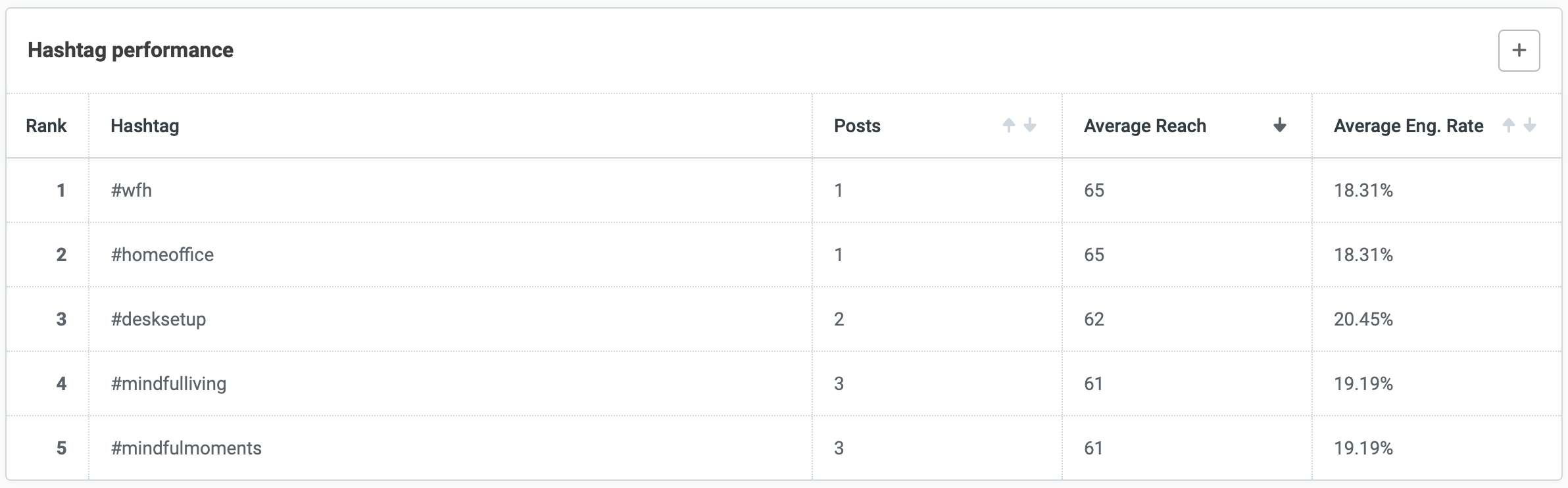Click the #mindfulmoments row

(187, 448)
